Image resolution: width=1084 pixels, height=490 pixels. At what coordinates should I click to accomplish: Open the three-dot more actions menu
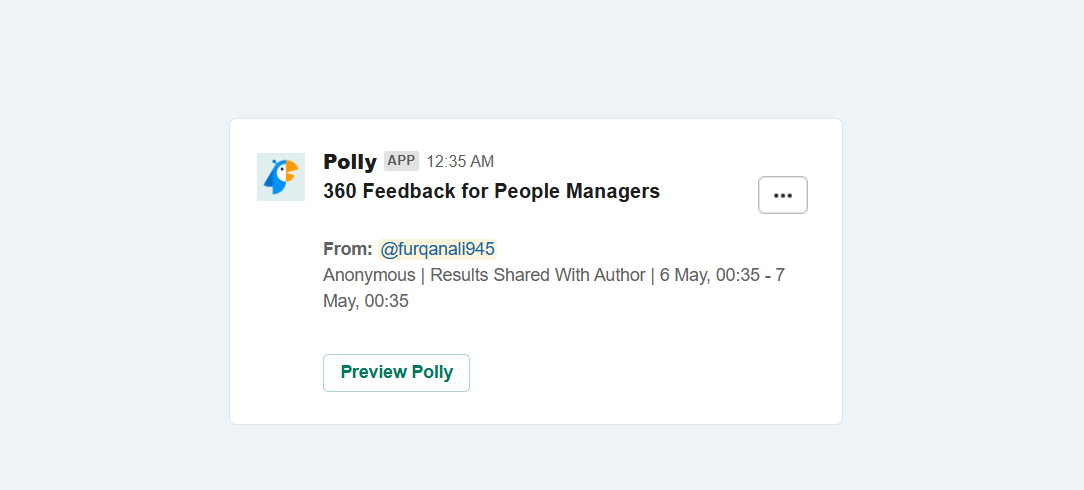[x=783, y=195]
